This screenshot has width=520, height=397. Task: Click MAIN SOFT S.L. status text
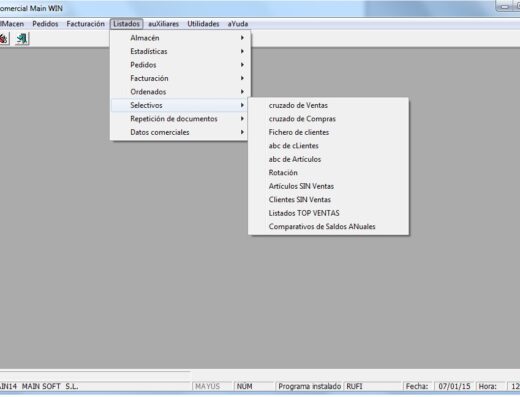tap(50, 386)
